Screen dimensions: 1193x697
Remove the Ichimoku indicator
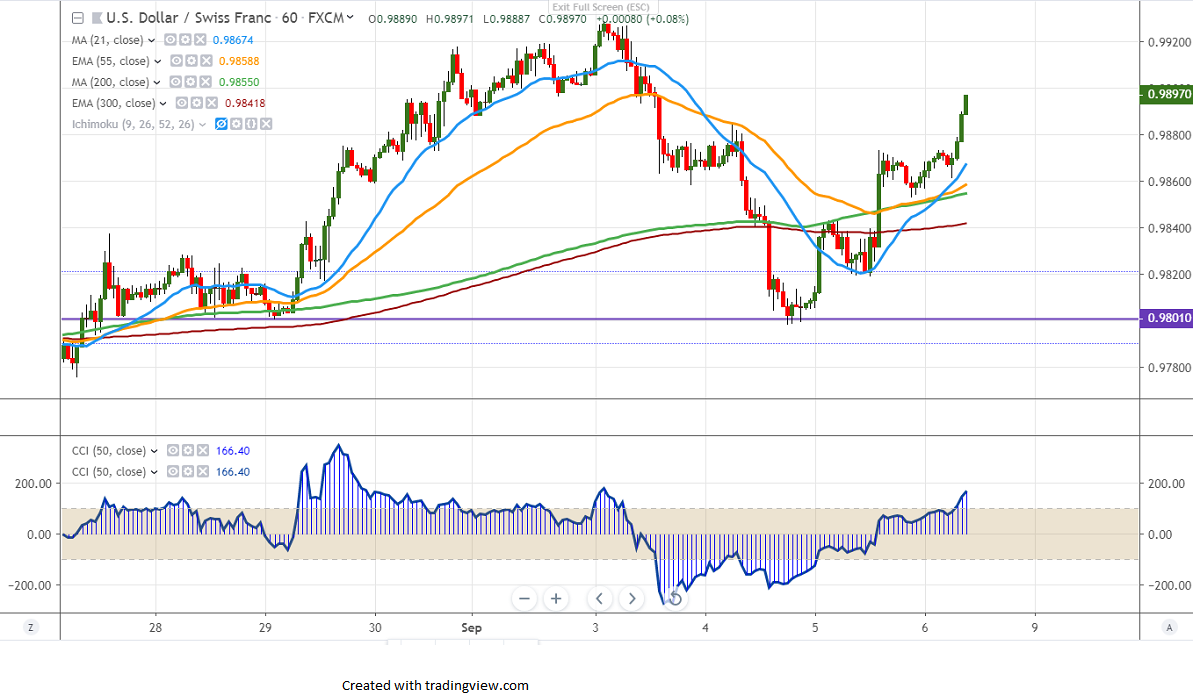(x=266, y=123)
